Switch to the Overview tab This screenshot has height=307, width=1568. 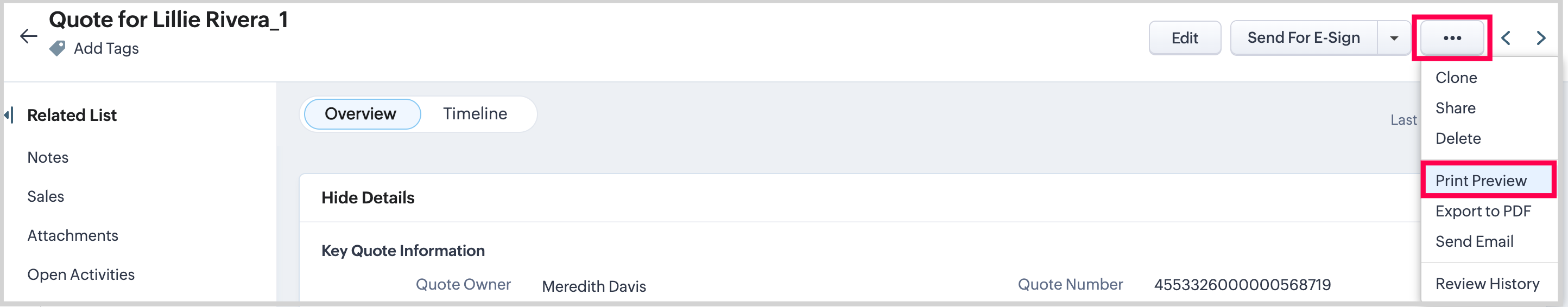pos(361,114)
